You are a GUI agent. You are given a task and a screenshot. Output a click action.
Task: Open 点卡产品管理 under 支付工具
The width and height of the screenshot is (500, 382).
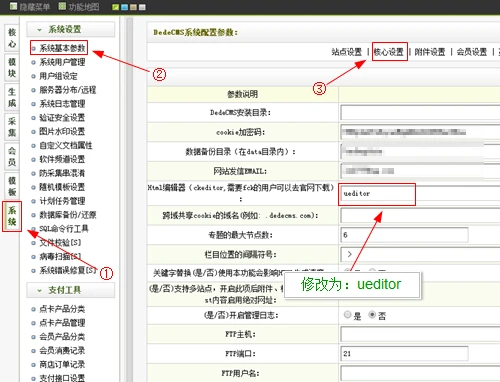tap(62, 323)
